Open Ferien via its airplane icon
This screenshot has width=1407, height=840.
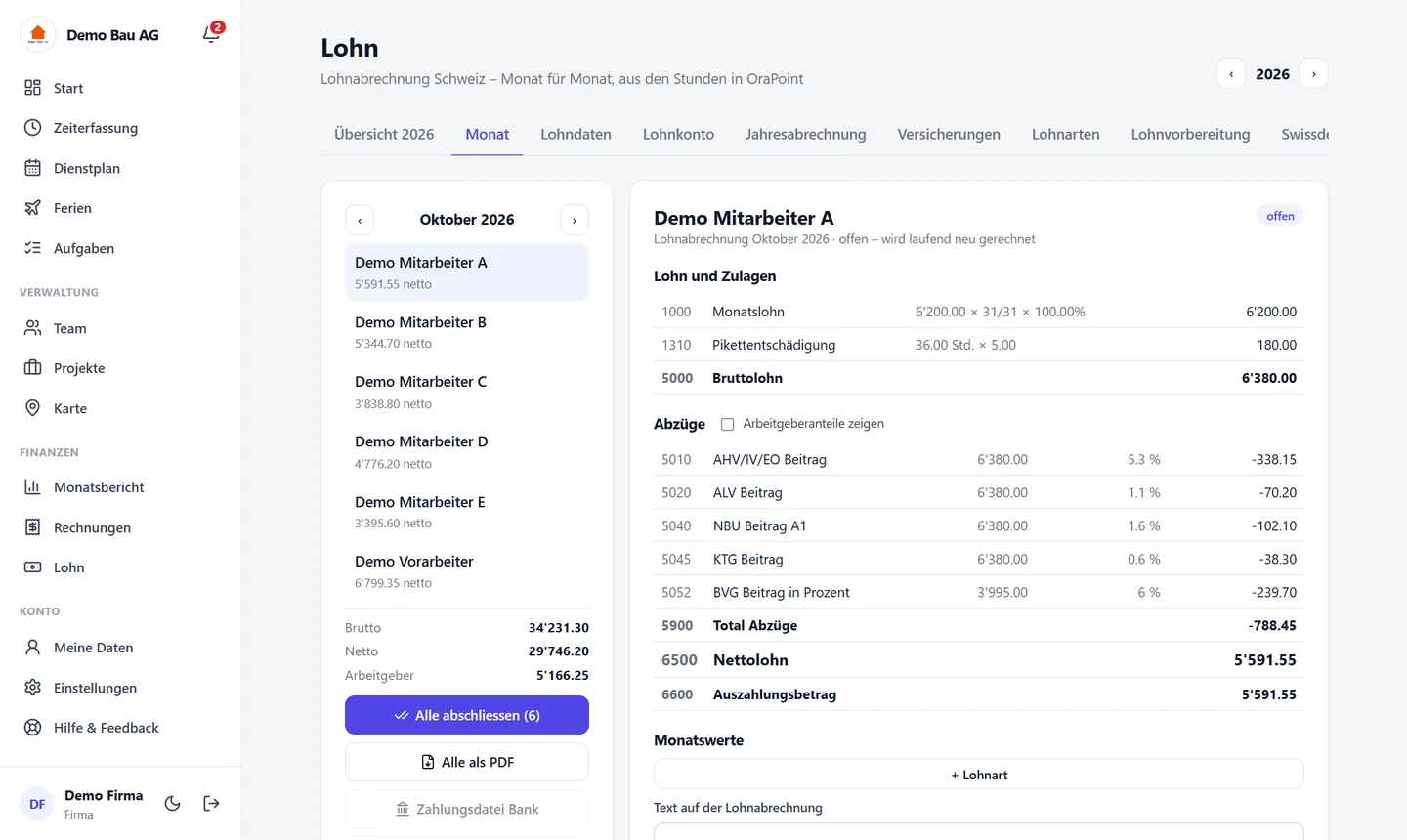(x=33, y=208)
